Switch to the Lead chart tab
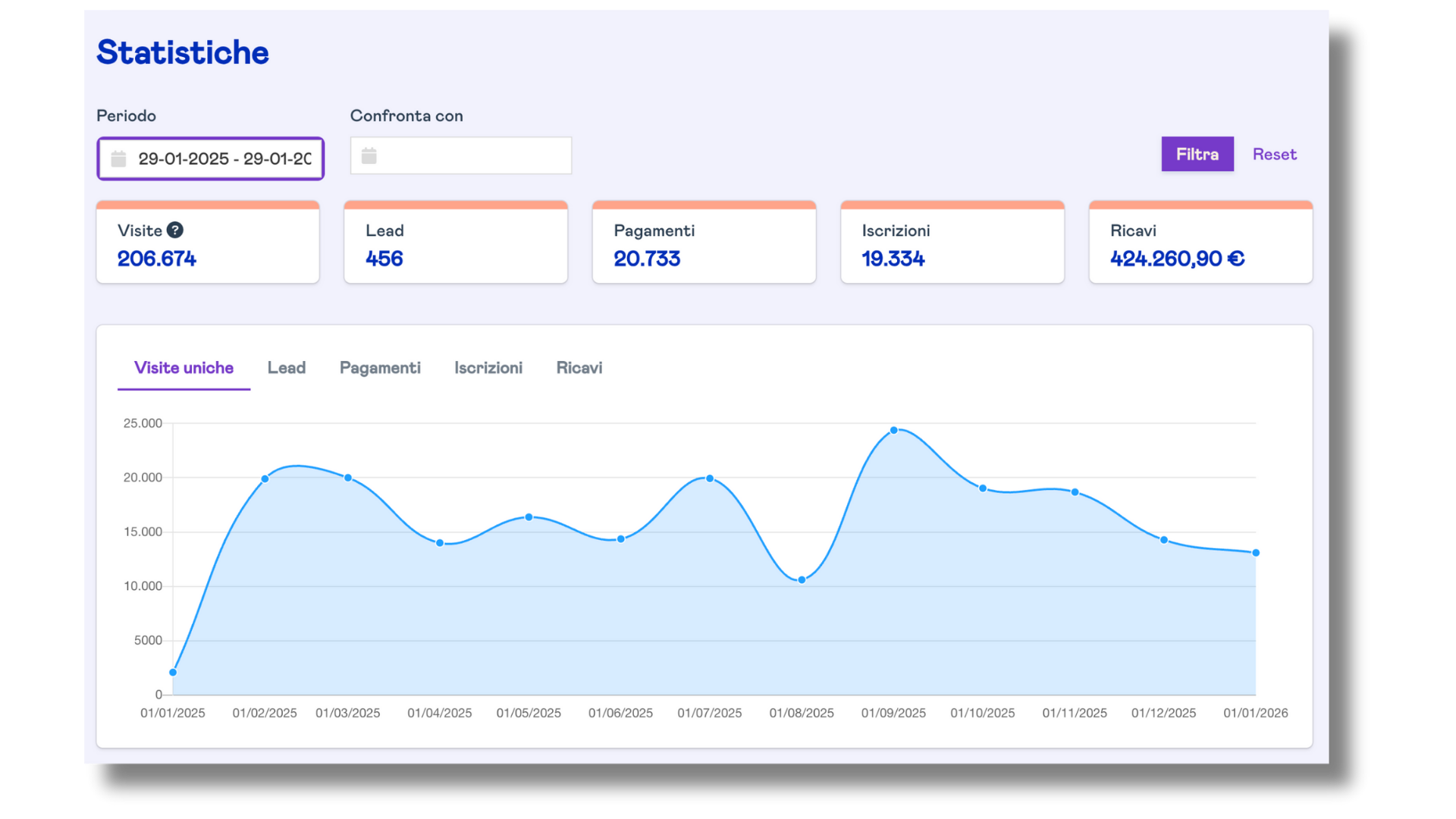Screen dimensions: 1456x819 [287, 368]
